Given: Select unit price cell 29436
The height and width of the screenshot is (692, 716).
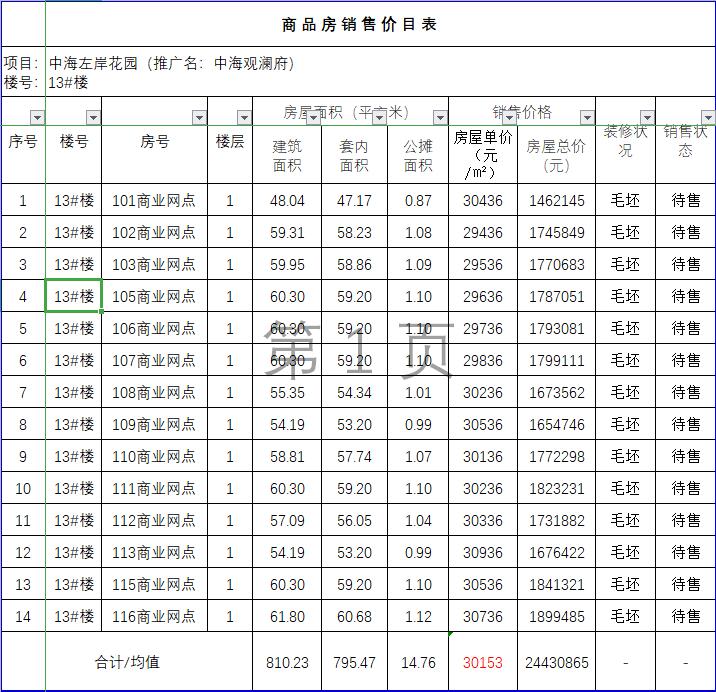Looking at the screenshot, I should [x=483, y=232].
